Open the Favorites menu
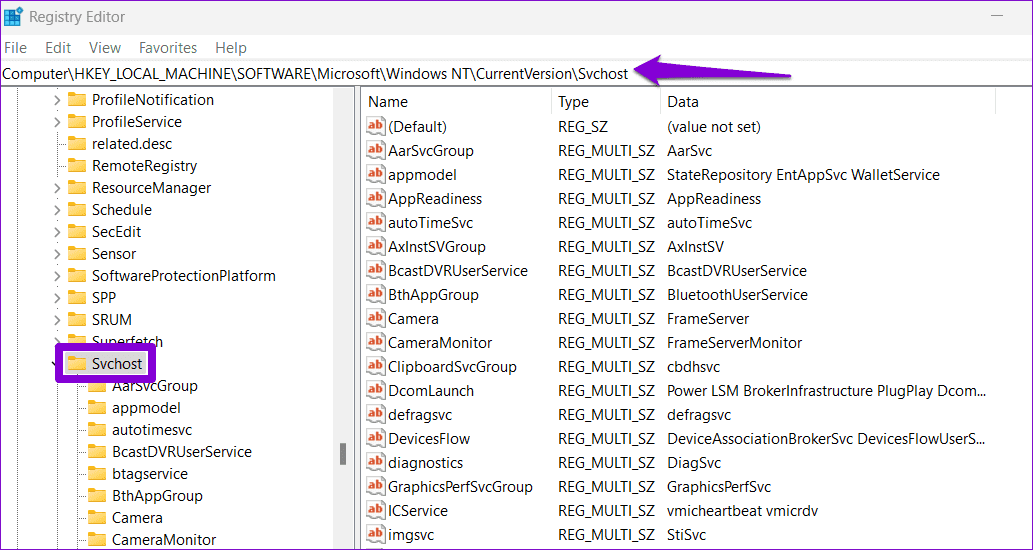This screenshot has height=550, width=1033. pyautogui.click(x=168, y=48)
